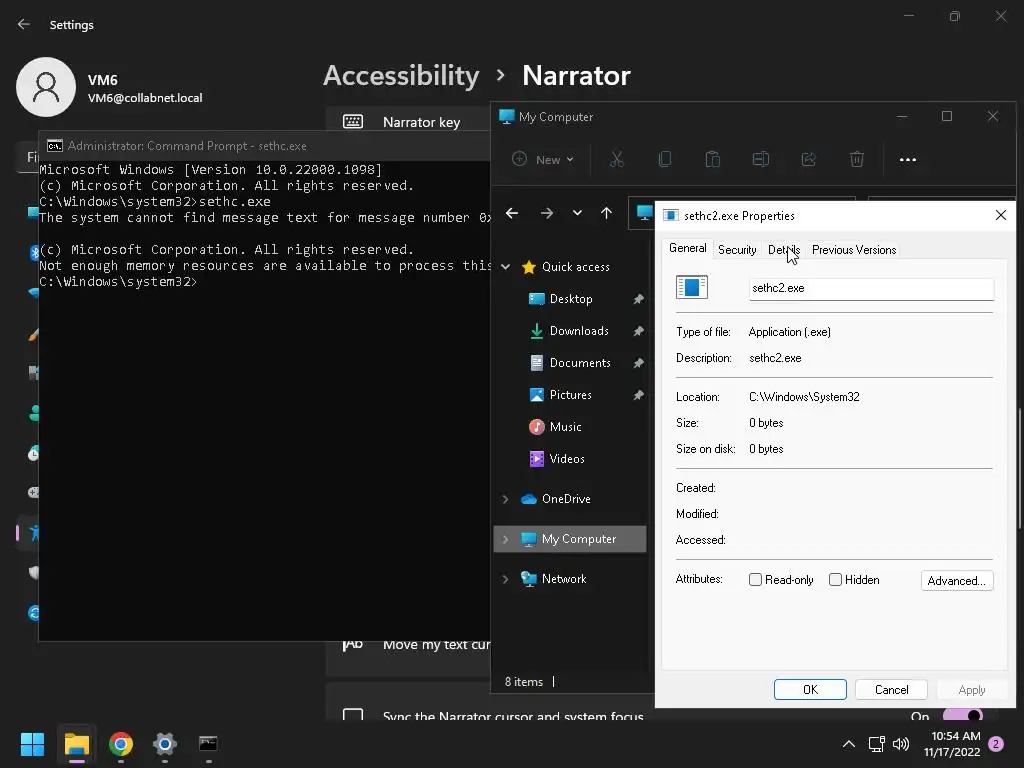Open notification badge showing 2
Screen dimensions: 1024x768
point(997,744)
